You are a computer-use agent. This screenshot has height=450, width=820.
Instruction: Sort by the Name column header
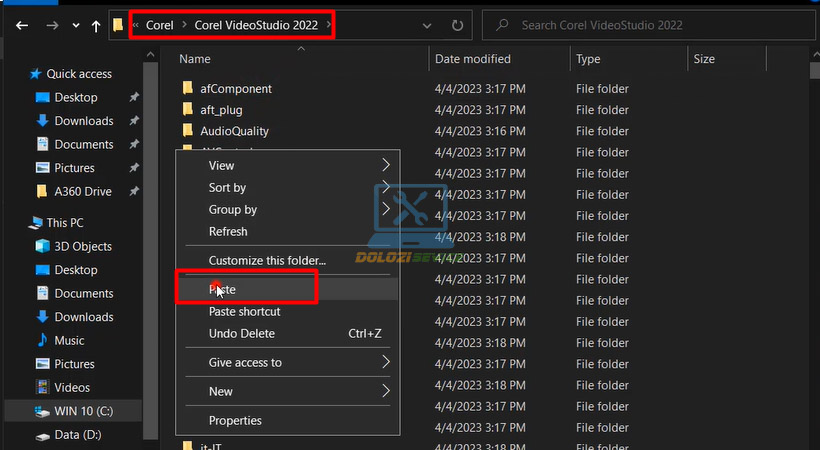(x=195, y=59)
